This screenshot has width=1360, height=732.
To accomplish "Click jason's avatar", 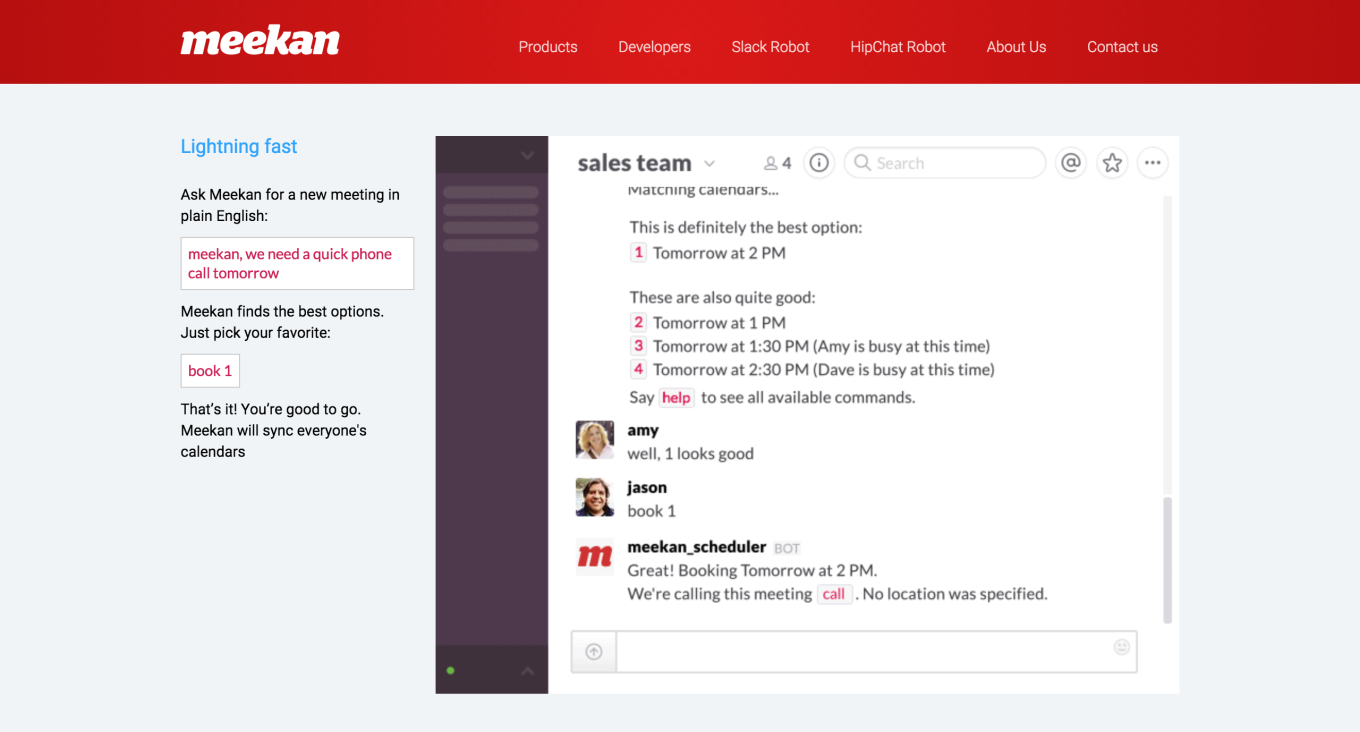I will (595, 497).
